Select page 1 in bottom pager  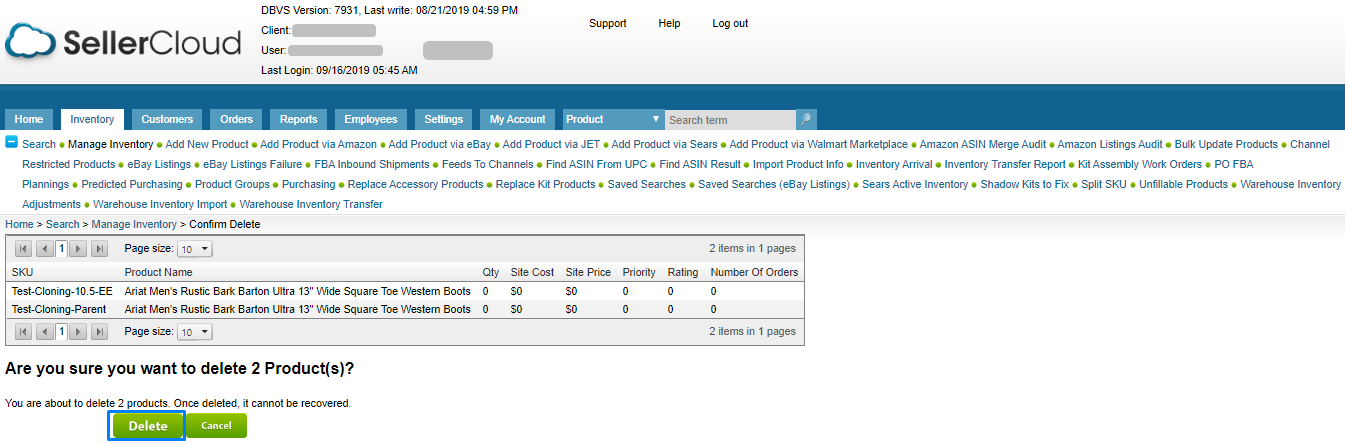tap(61, 331)
